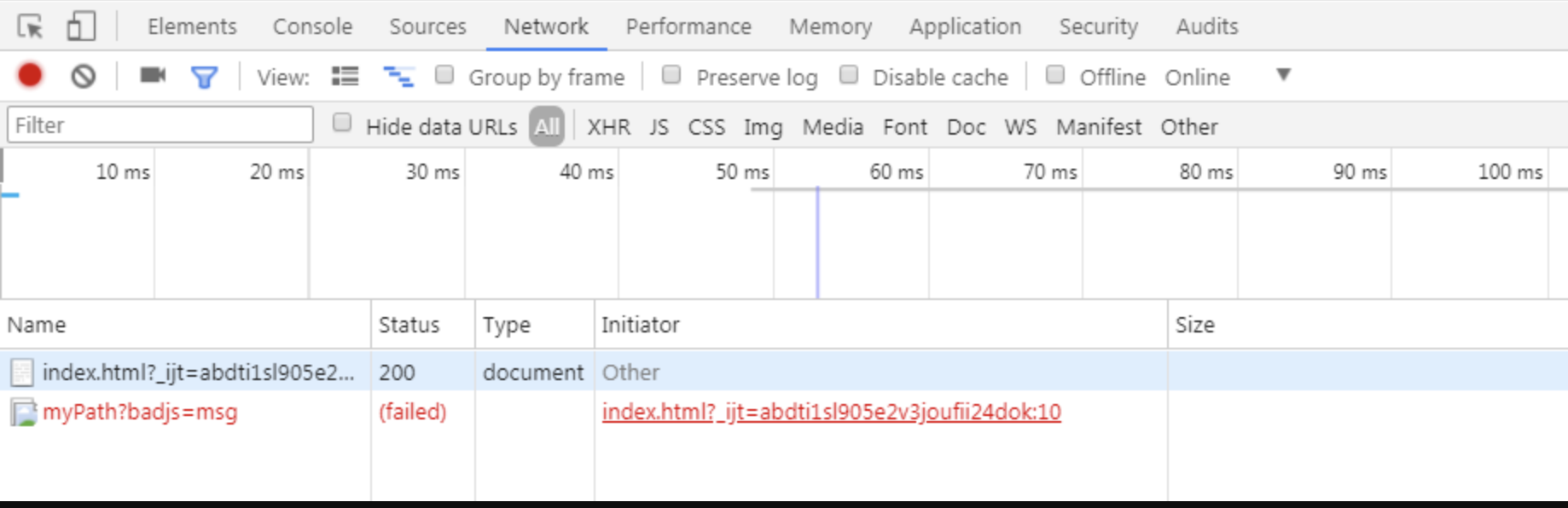Toggle the filter funnel icon
1568x508 pixels.
click(204, 78)
